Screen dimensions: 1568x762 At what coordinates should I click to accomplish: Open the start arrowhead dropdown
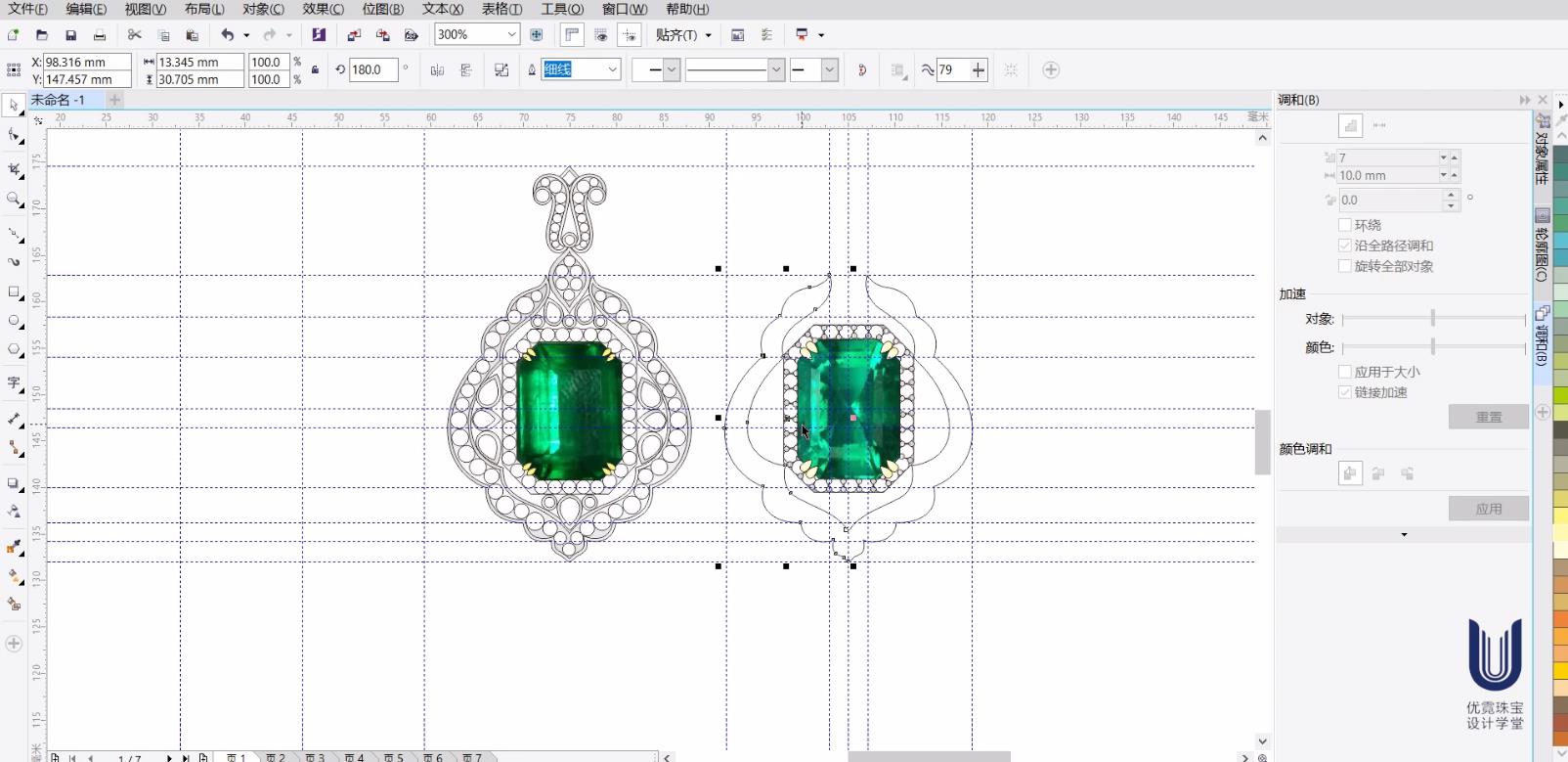click(x=672, y=69)
